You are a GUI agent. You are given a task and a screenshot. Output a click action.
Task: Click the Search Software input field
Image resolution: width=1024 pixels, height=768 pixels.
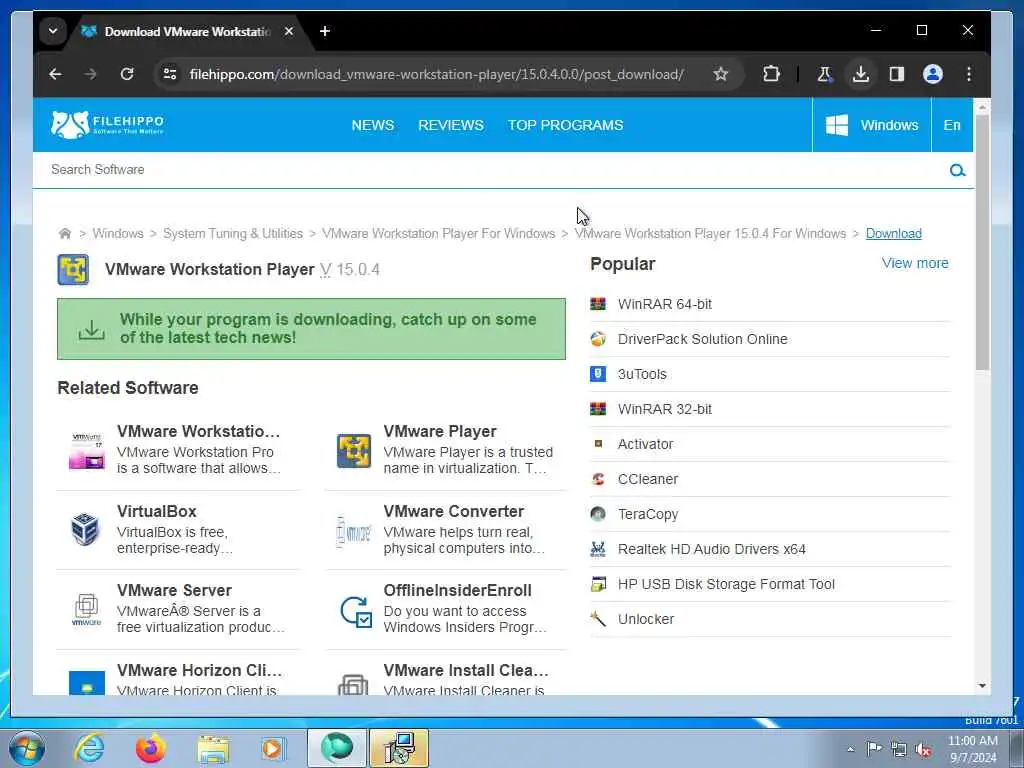click(490, 170)
